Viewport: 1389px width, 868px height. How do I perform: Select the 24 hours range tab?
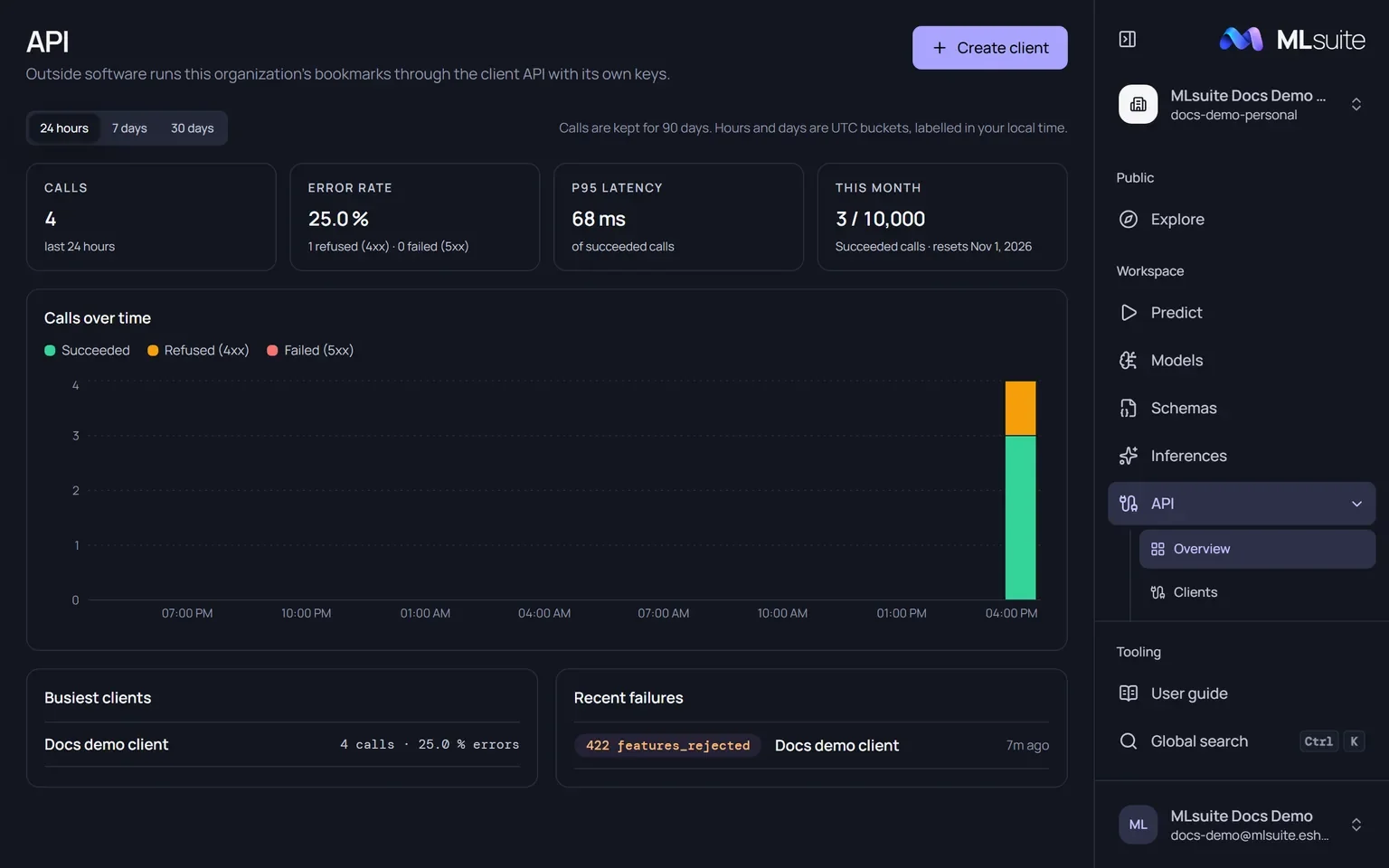(x=64, y=128)
